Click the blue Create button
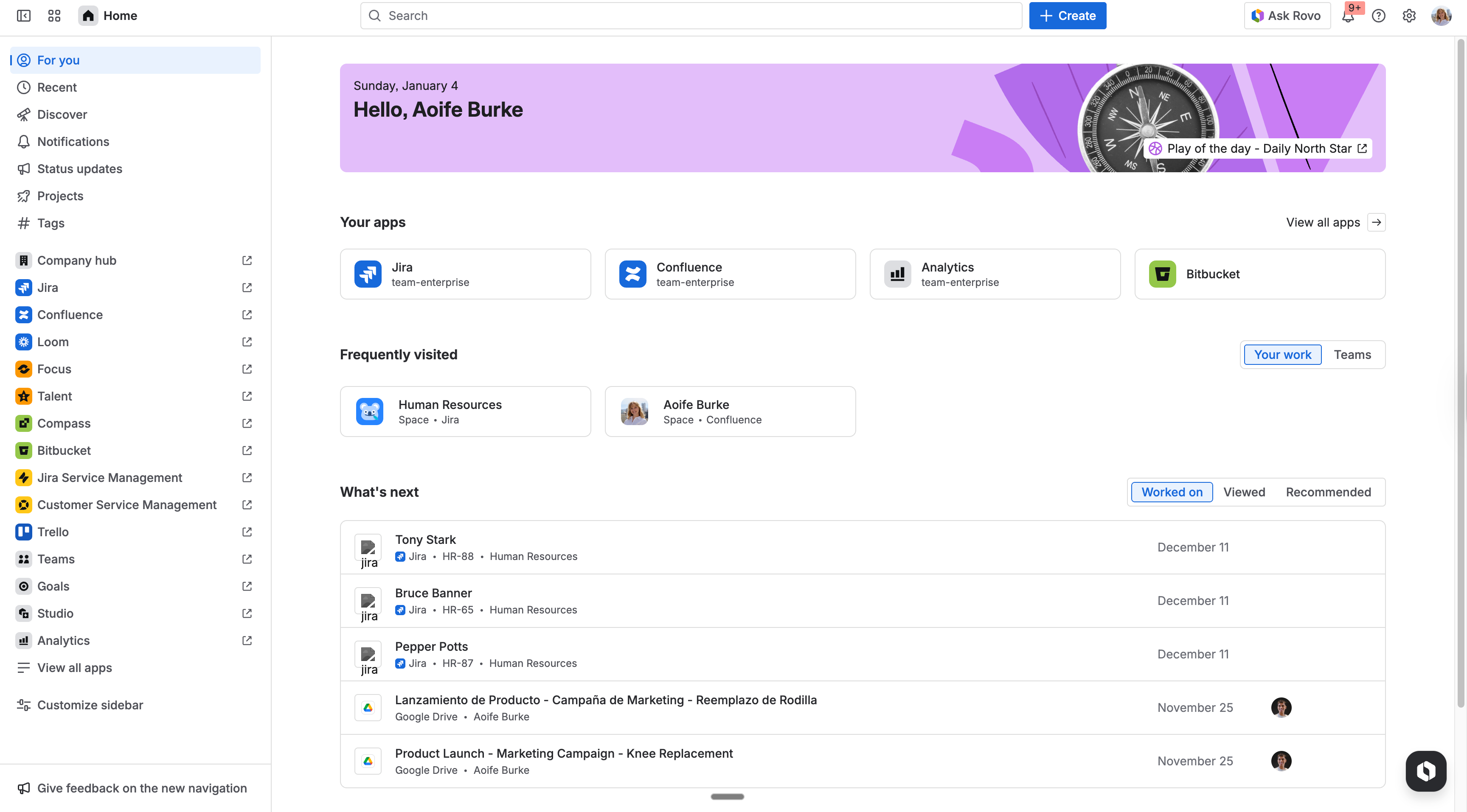1467x812 pixels. coord(1067,16)
